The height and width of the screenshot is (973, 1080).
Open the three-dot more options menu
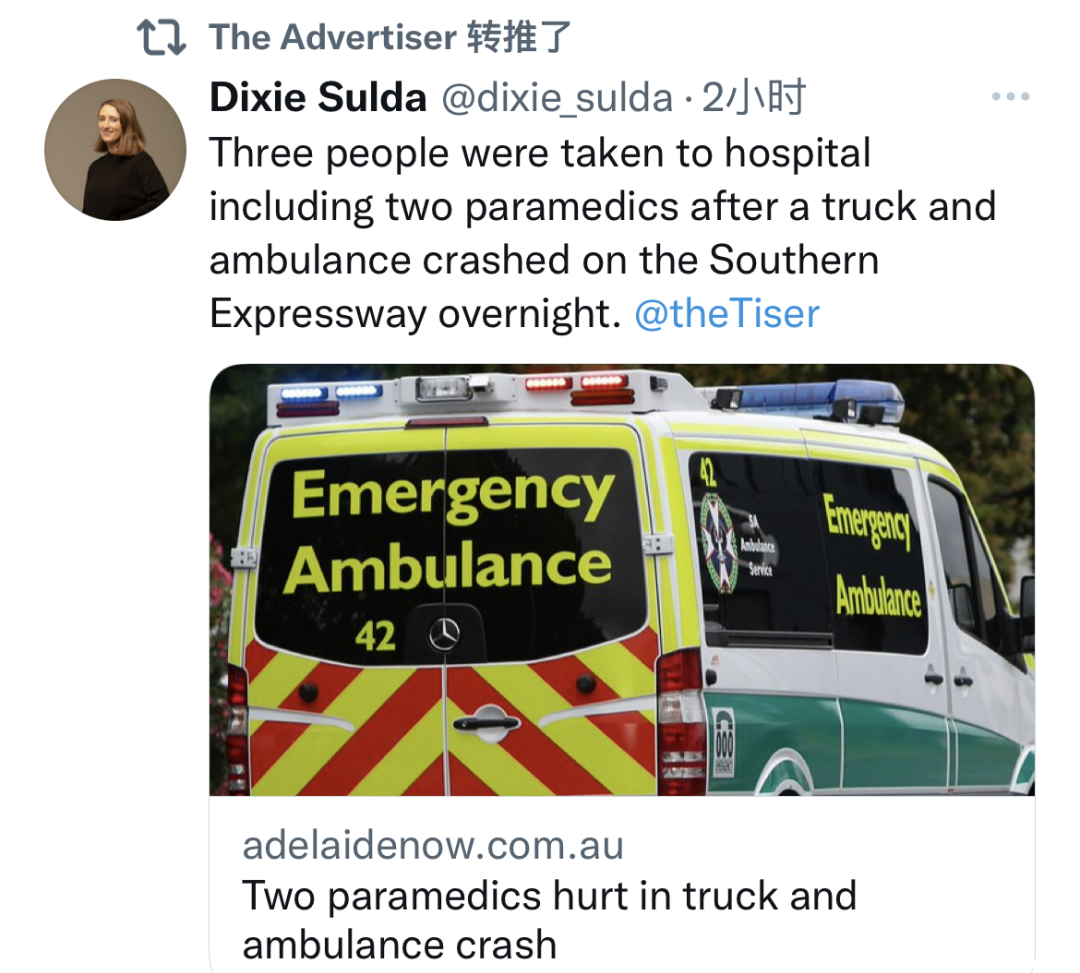[1010, 96]
